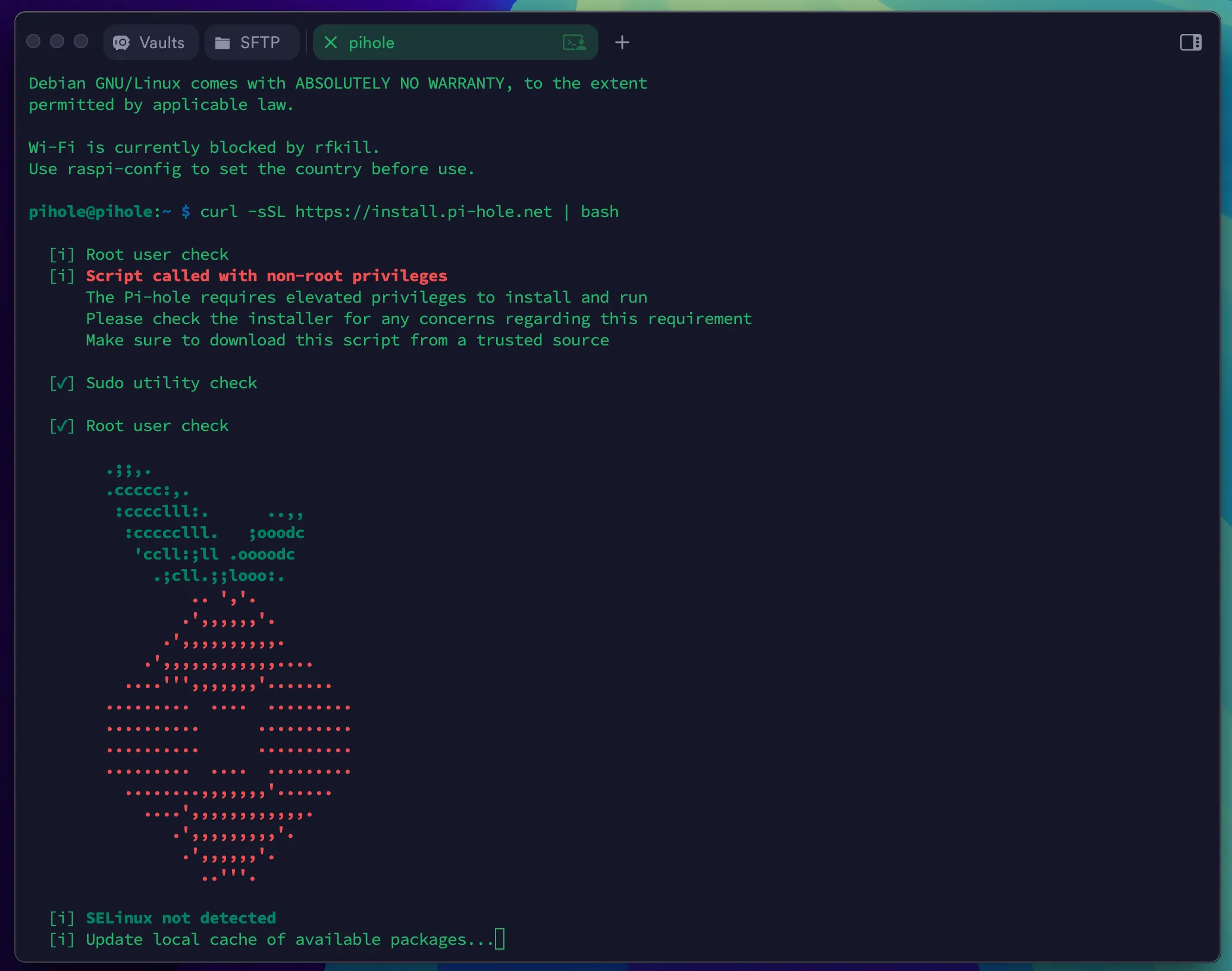Screen dimensions: 1232x971
Task: Open the install.pi-hole.net URL
Action: (424, 212)
